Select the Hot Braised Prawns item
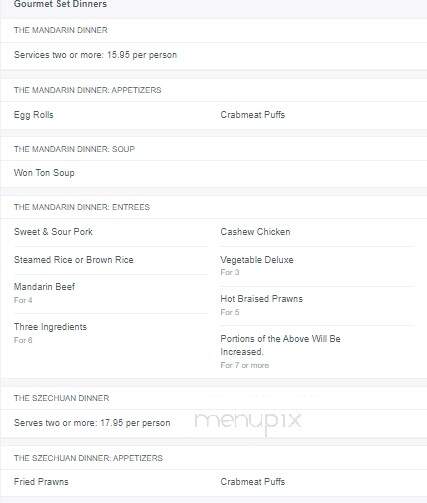This screenshot has width=427, height=503. pos(262,299)
